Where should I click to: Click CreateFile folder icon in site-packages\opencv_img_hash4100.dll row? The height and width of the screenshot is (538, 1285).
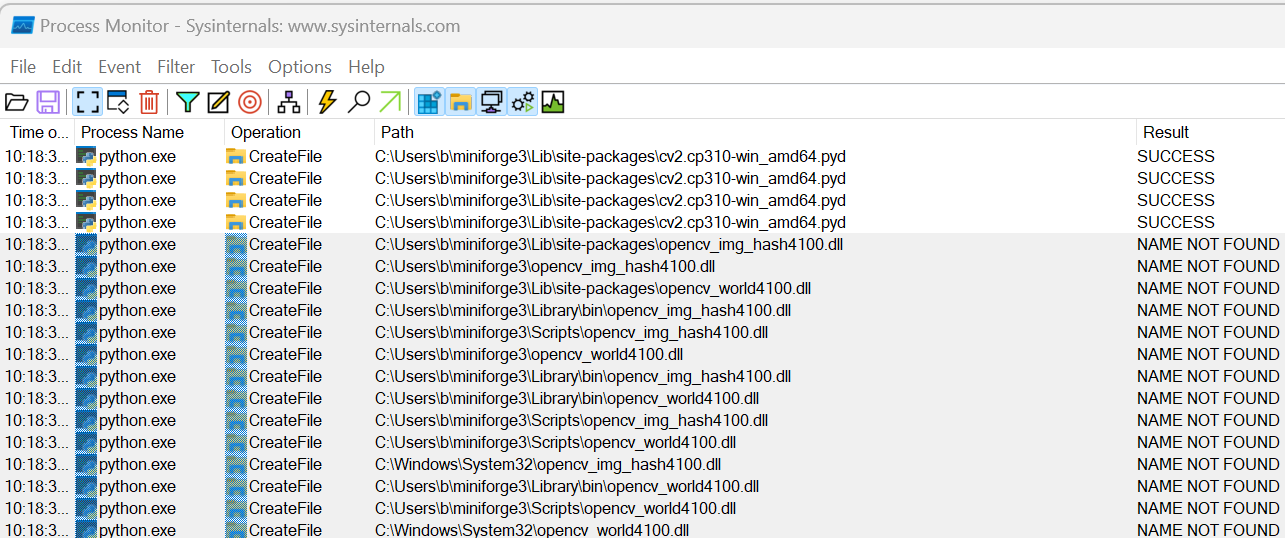[236, 244]
